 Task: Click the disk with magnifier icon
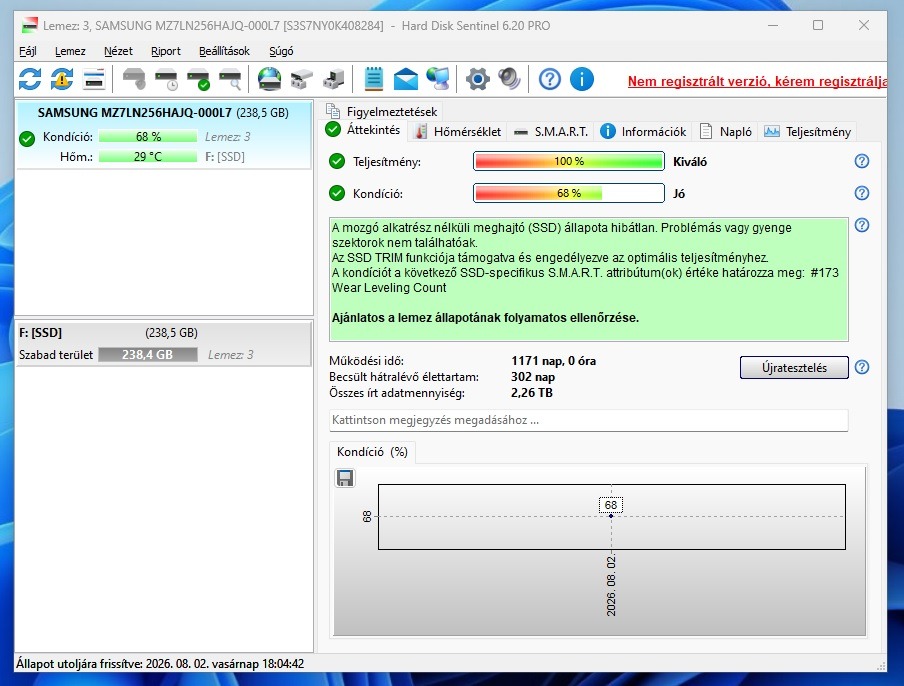pos(230,80)
